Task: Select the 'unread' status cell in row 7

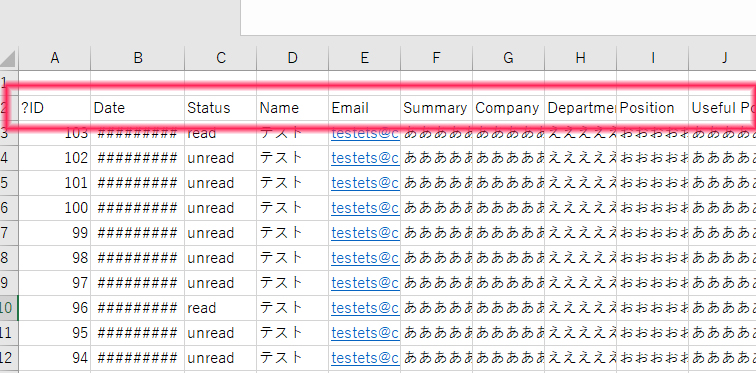Action: 220,233
